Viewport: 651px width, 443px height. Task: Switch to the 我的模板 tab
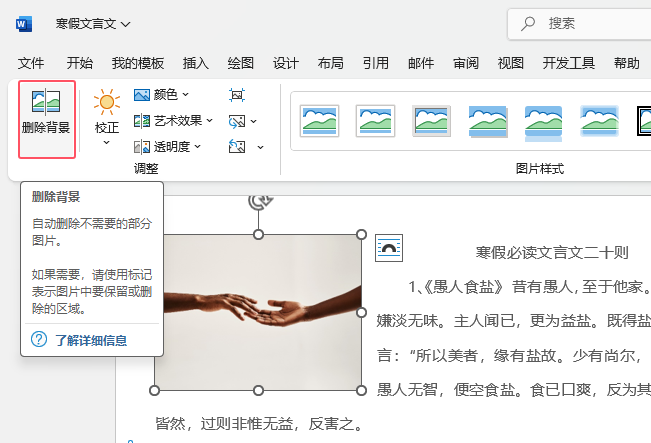138,63
